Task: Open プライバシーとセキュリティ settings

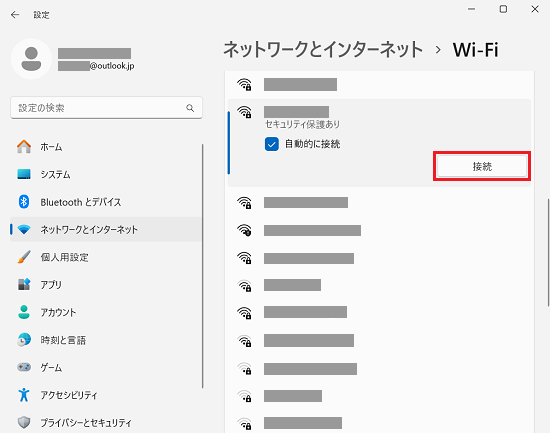Action: (x=106, y=423)
